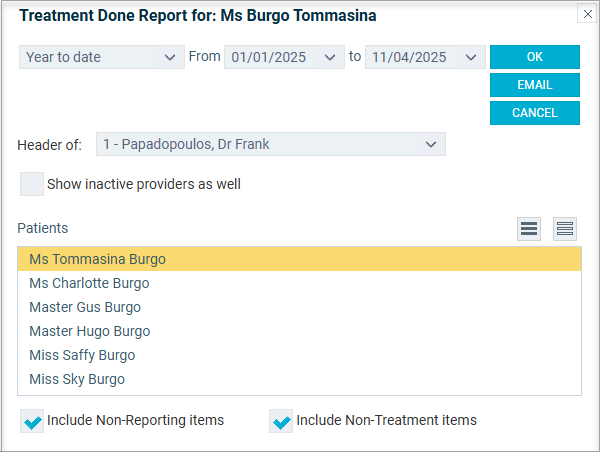Open the Header of provider dropdown
Screen dimensions: 600x452
271,144
